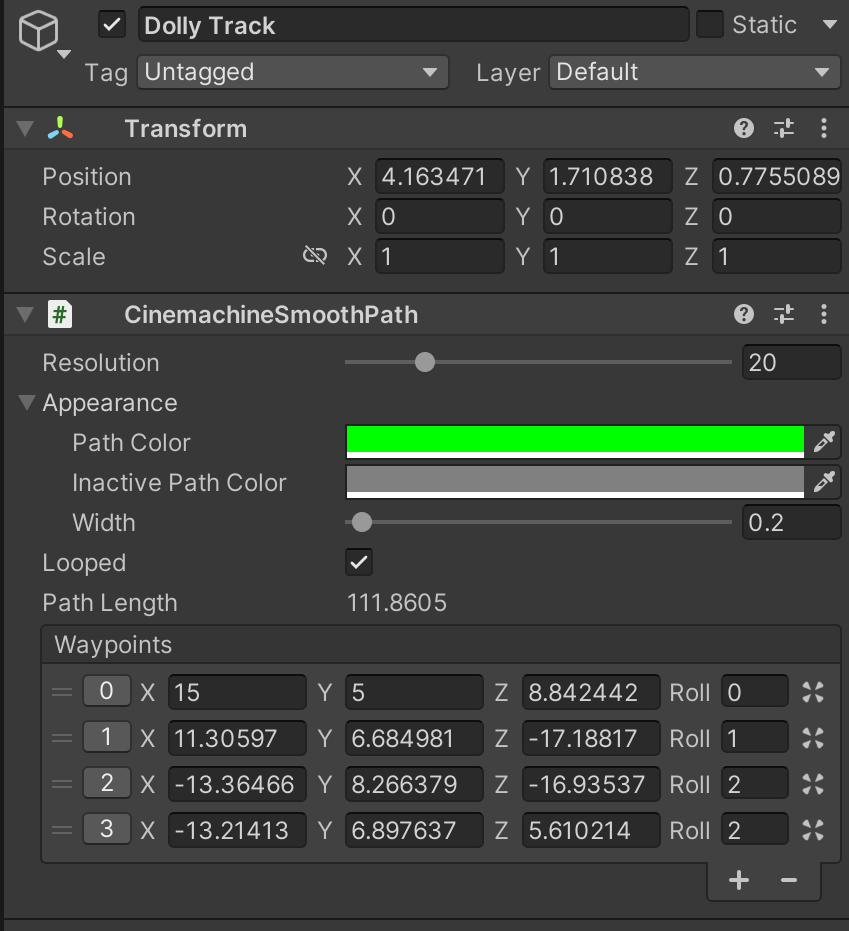Screen dimensions: 849x931
Task: Grab the reorder handle of waypoint 1
Action: pyautogui.click(x=62, y=738)
